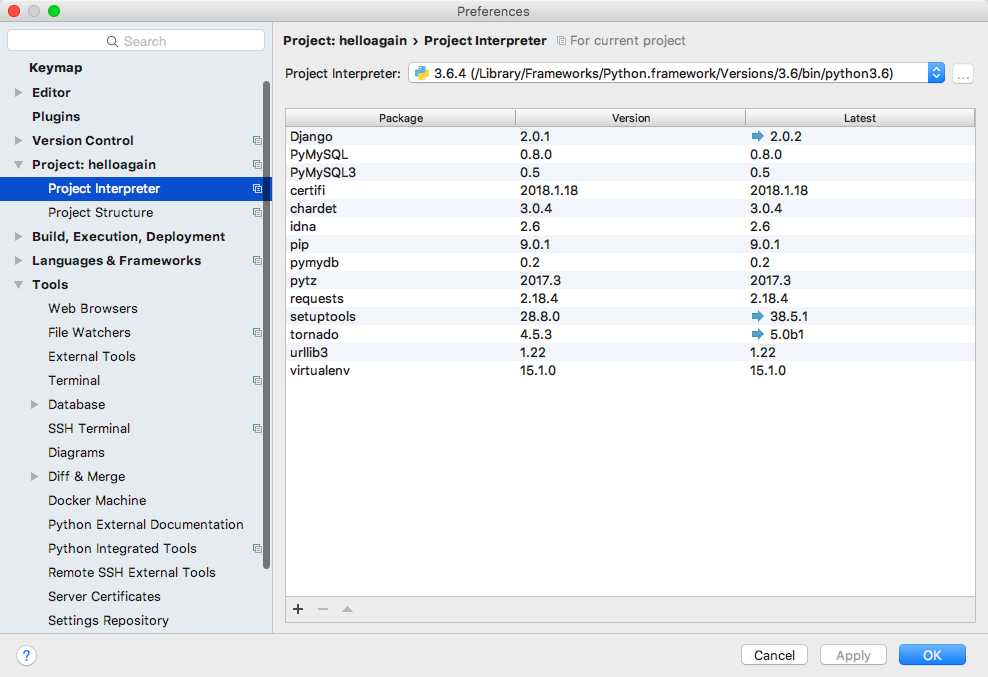
Task: Click the Cancel button
Action: (x=774, y=655)
